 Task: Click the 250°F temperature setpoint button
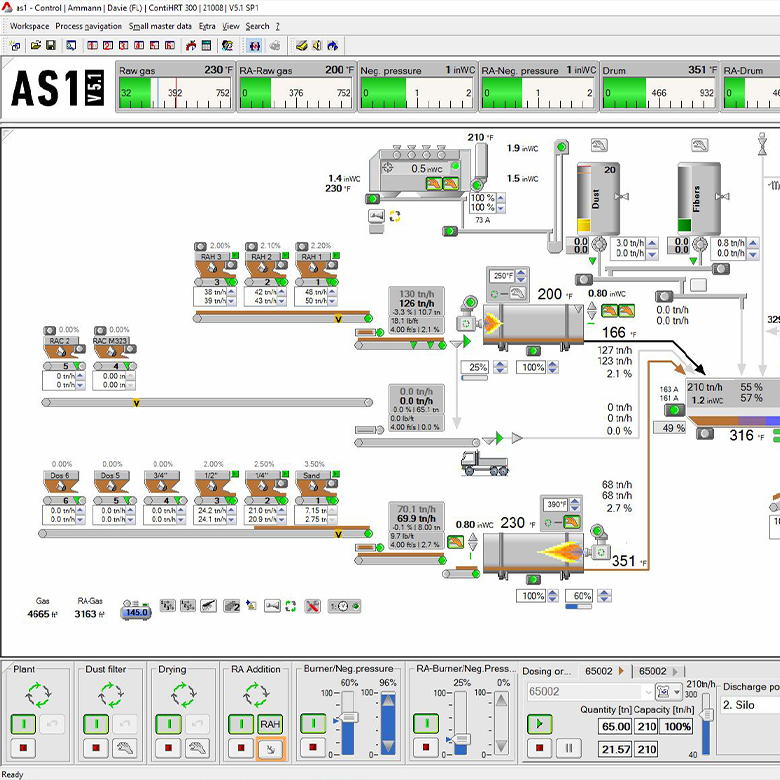[501, 275]
